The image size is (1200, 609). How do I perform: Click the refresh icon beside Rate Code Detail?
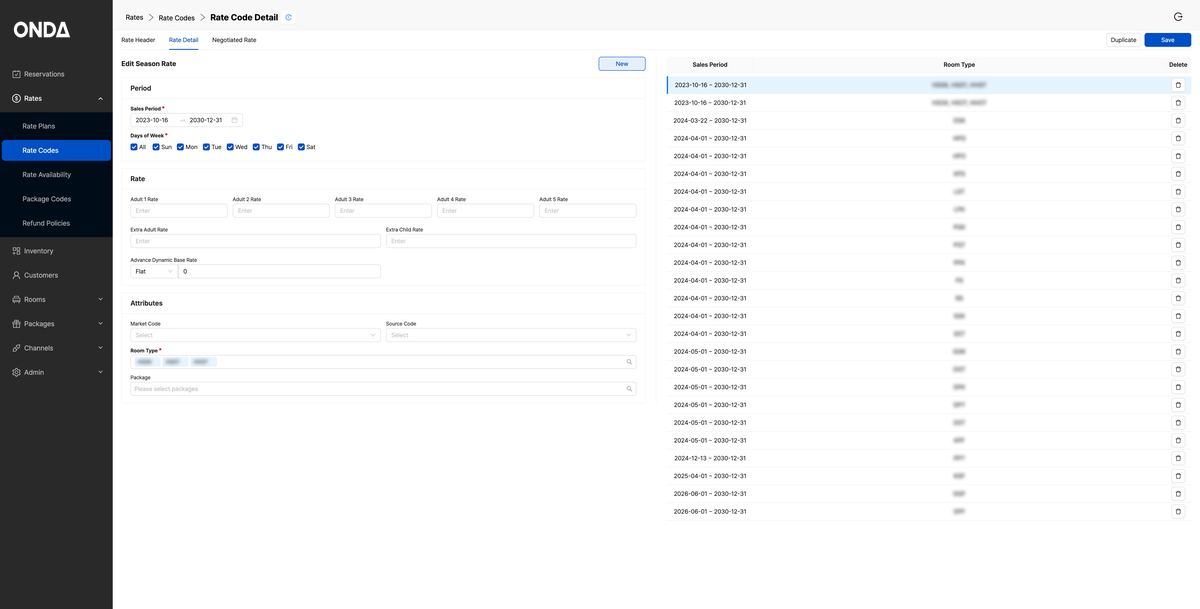pyautogui.click(x=289, y=17)
